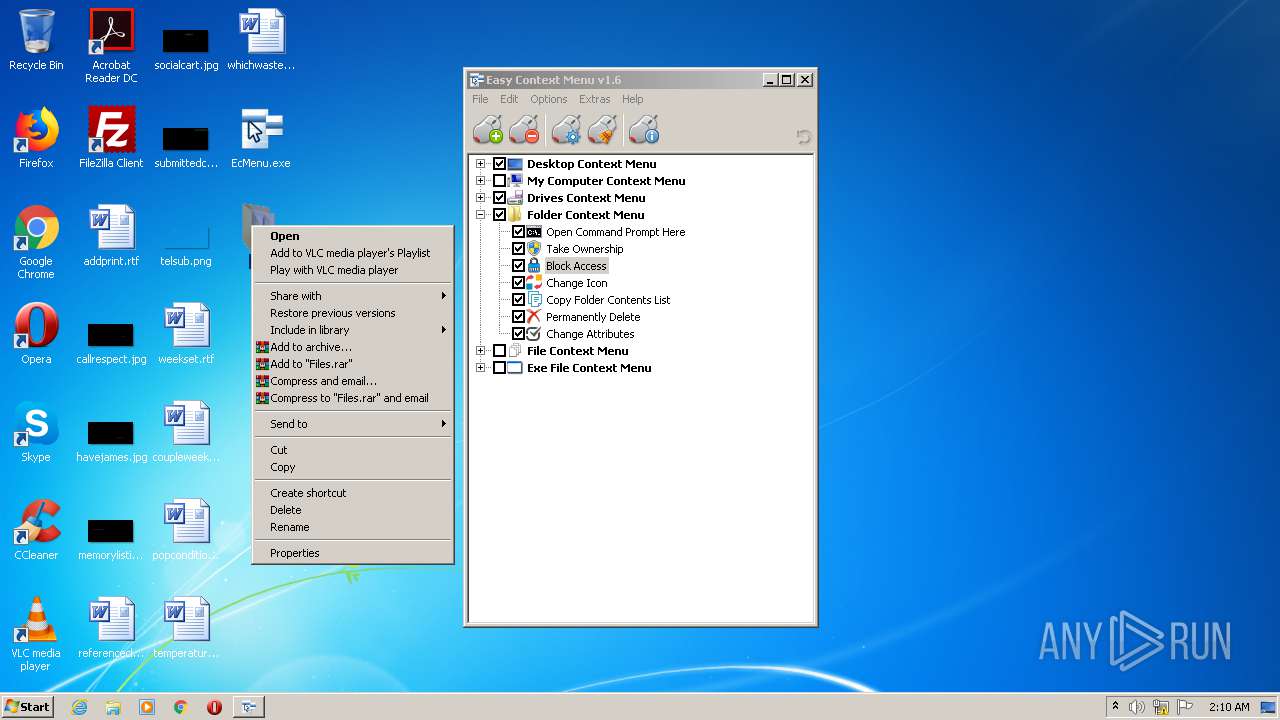Select the Take Ownership shield icon
Image resolution: width=1280 pixels, height=720 pixels.
(534, 249)
